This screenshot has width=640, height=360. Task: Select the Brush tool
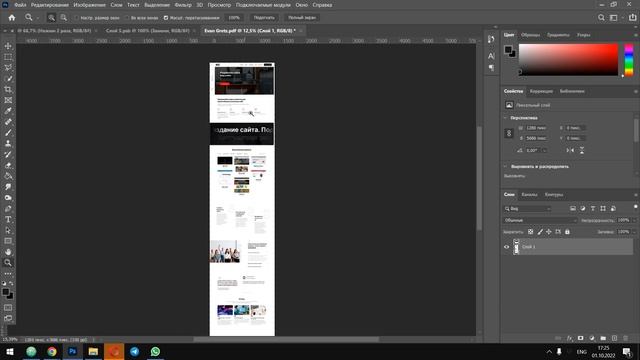(x=8, y=133)
